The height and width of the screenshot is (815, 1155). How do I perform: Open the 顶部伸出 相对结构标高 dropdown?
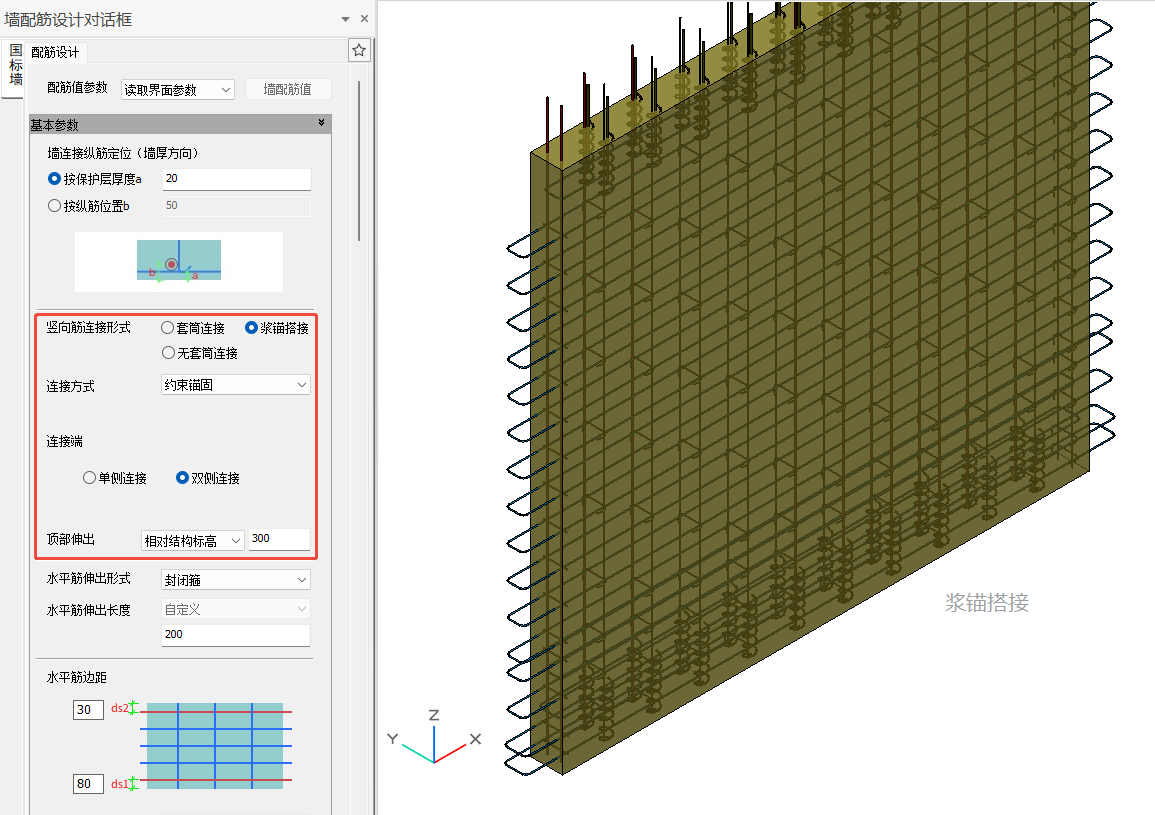click(x=193, y=540)
